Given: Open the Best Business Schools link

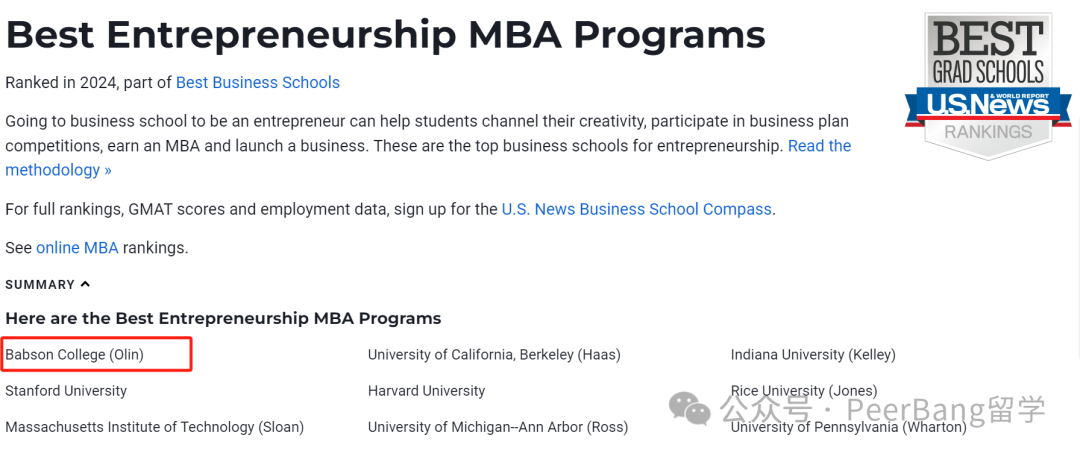Looking at the screenshot, I should coord(258,83).
